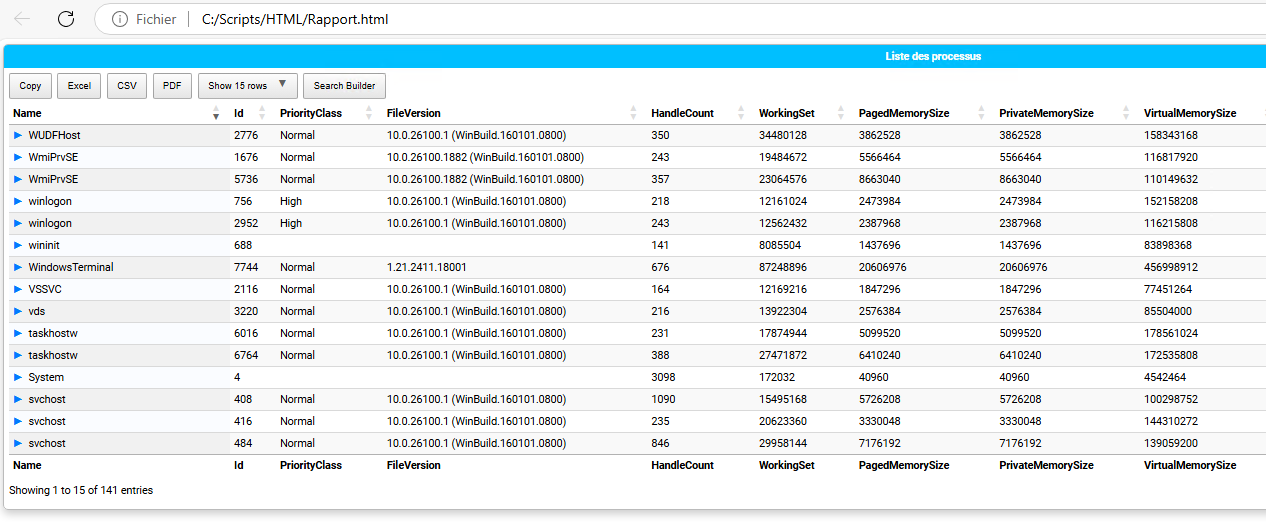Expand the taskhostw row with Id 6016
1266x525 pixels.
click(18, 333)
